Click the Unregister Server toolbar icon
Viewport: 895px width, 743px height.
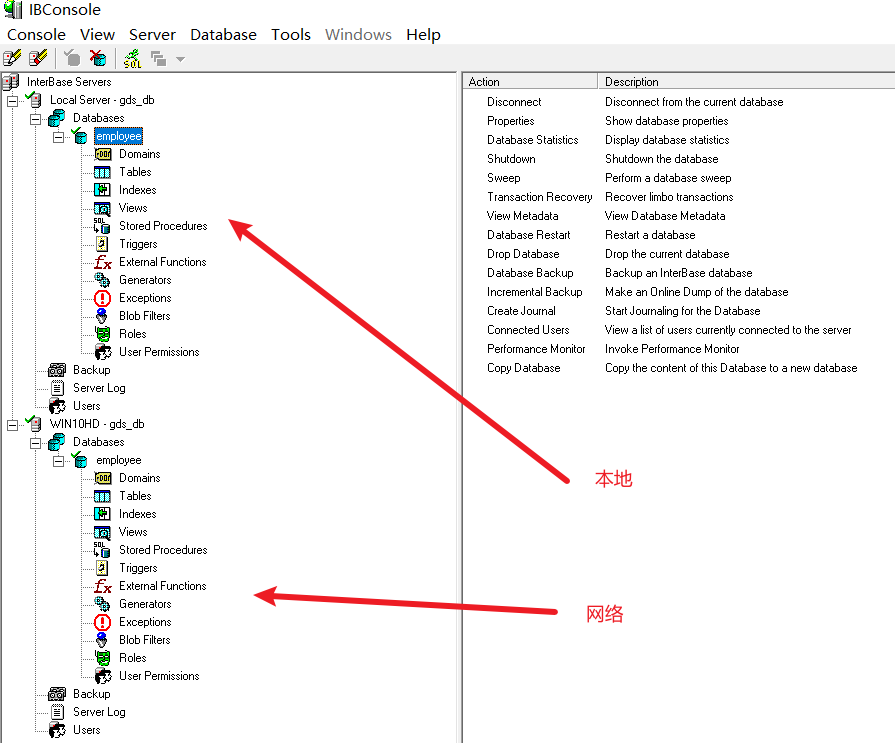click(38, 58)
